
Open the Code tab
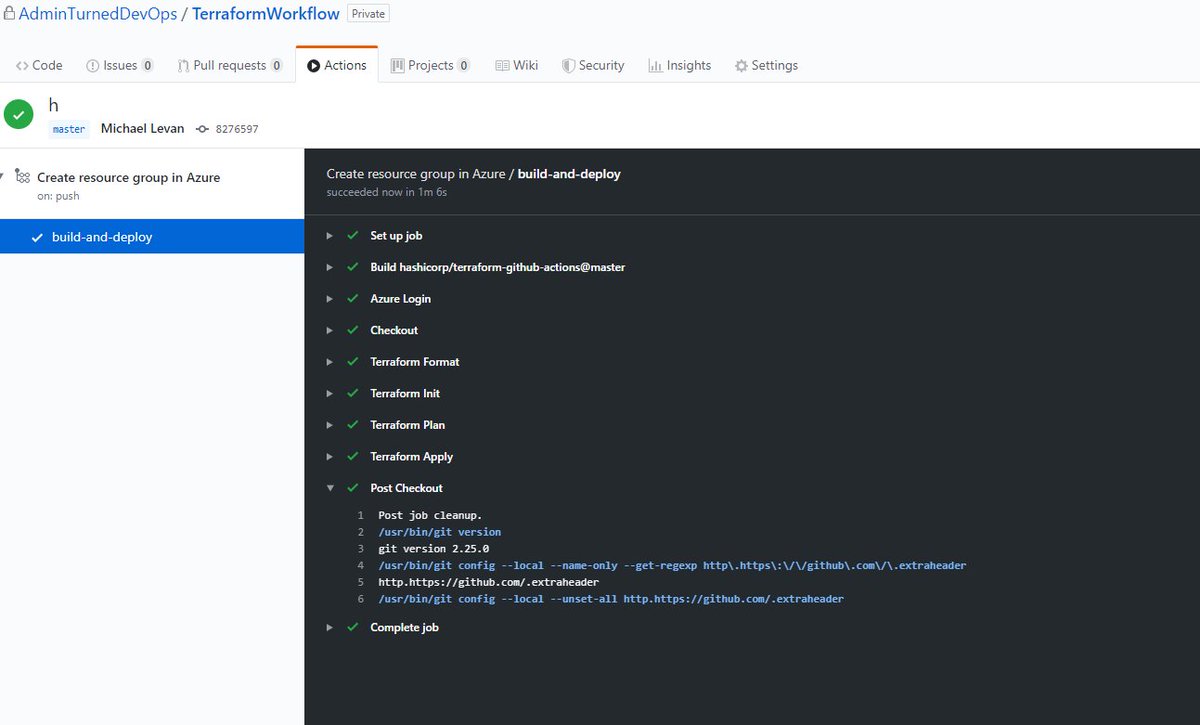point(39,65)
